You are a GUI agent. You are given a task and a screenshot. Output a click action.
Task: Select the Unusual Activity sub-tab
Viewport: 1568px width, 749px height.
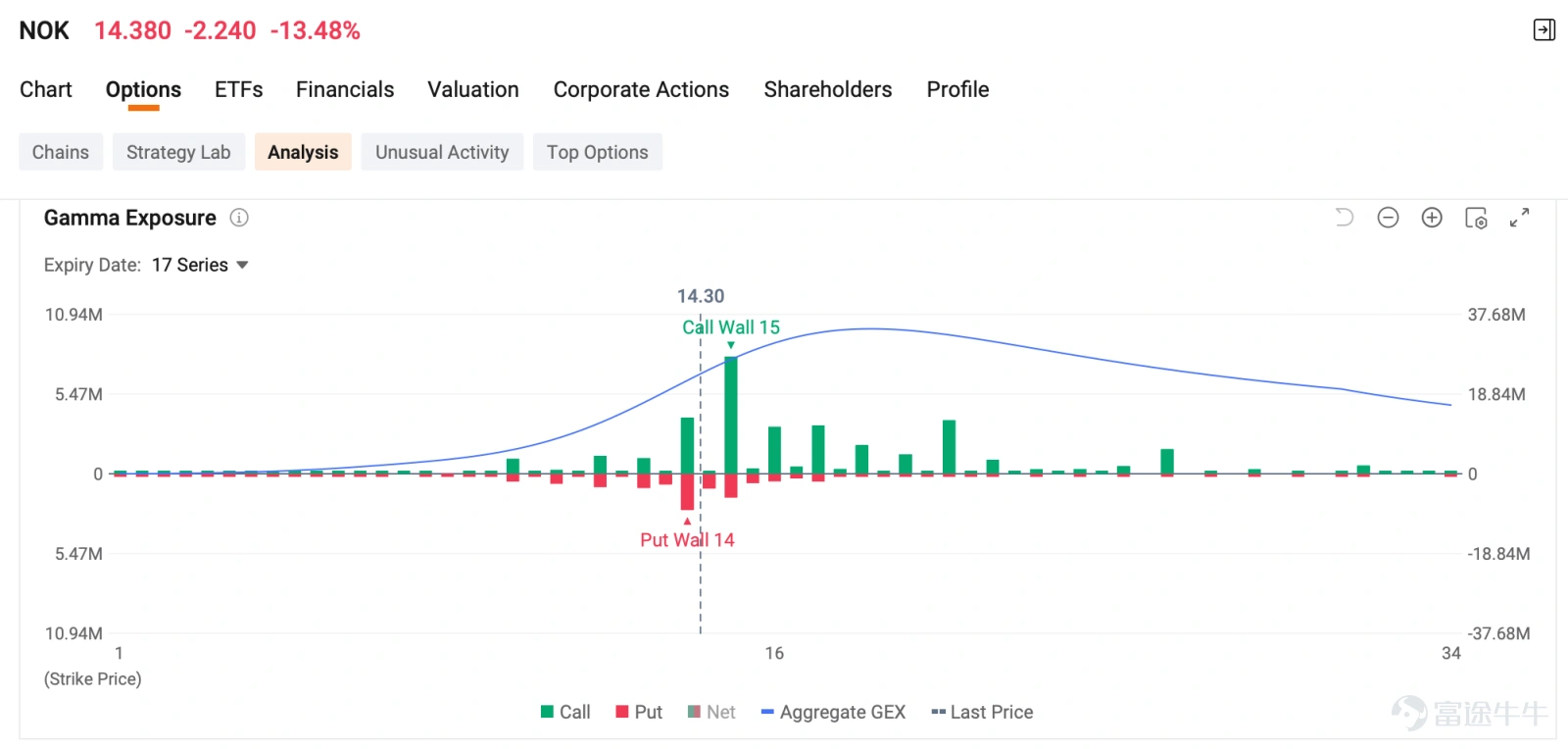point(442,152)
